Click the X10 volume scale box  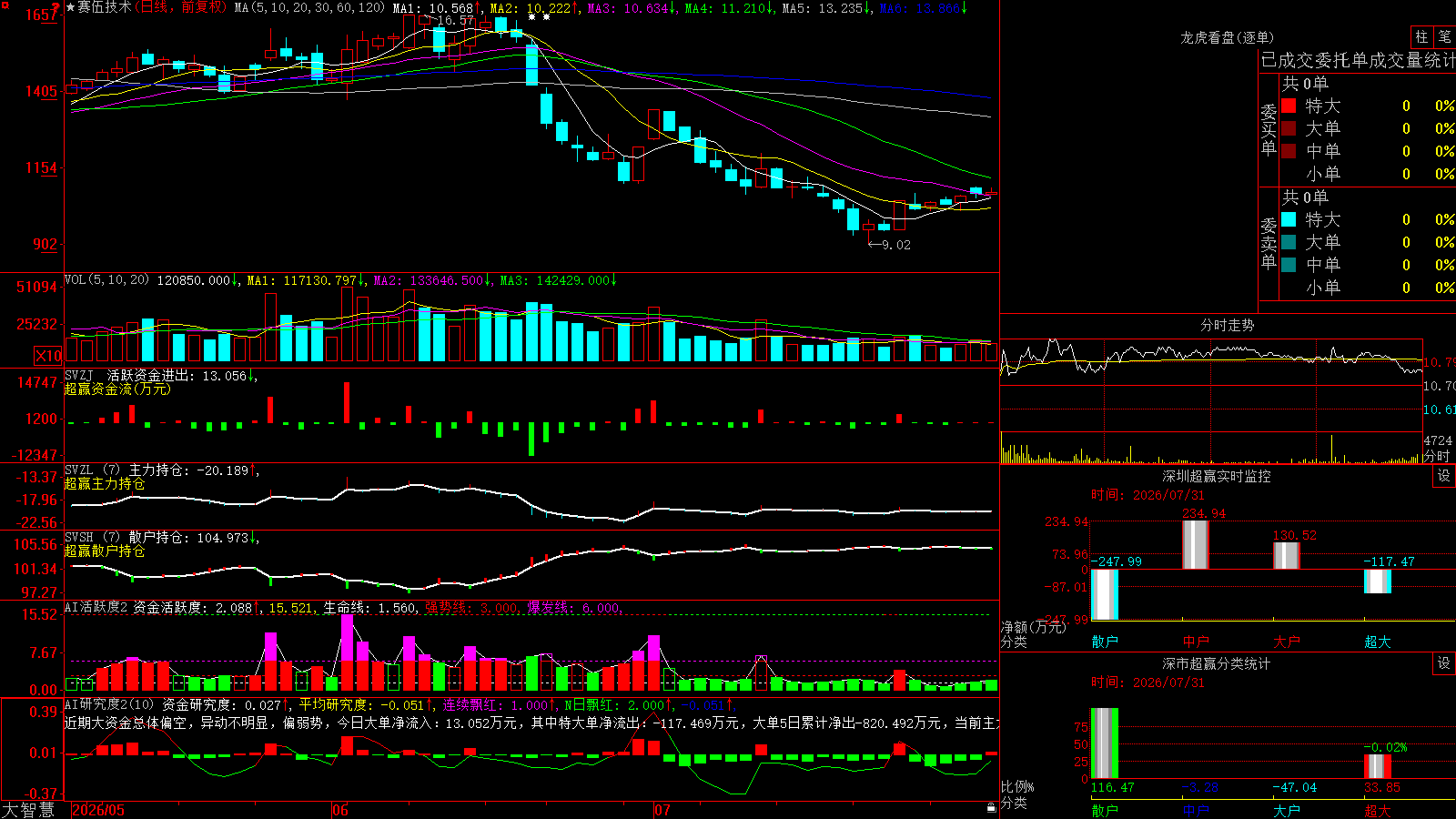point(48,356)
